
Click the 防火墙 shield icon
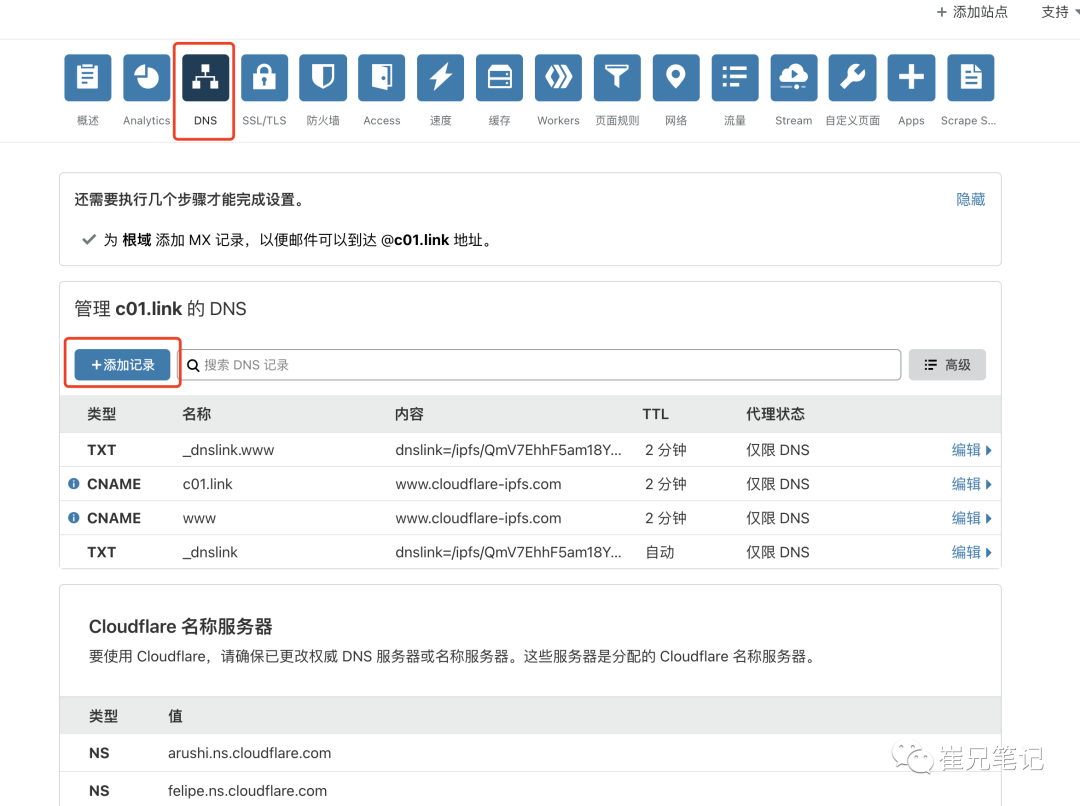point(323,78)
